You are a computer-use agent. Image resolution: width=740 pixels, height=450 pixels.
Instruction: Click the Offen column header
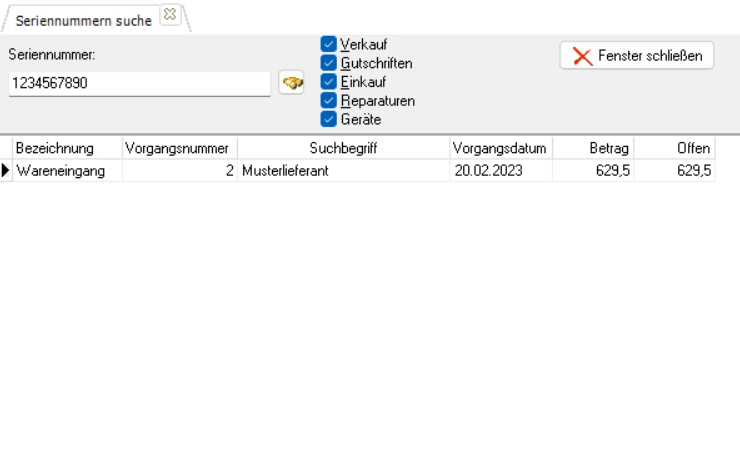(x=674, y=148)
